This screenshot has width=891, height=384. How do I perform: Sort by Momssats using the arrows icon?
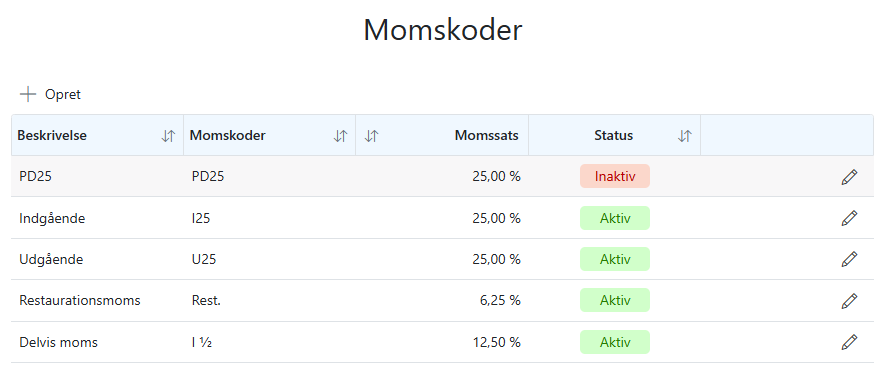[371, 136]
